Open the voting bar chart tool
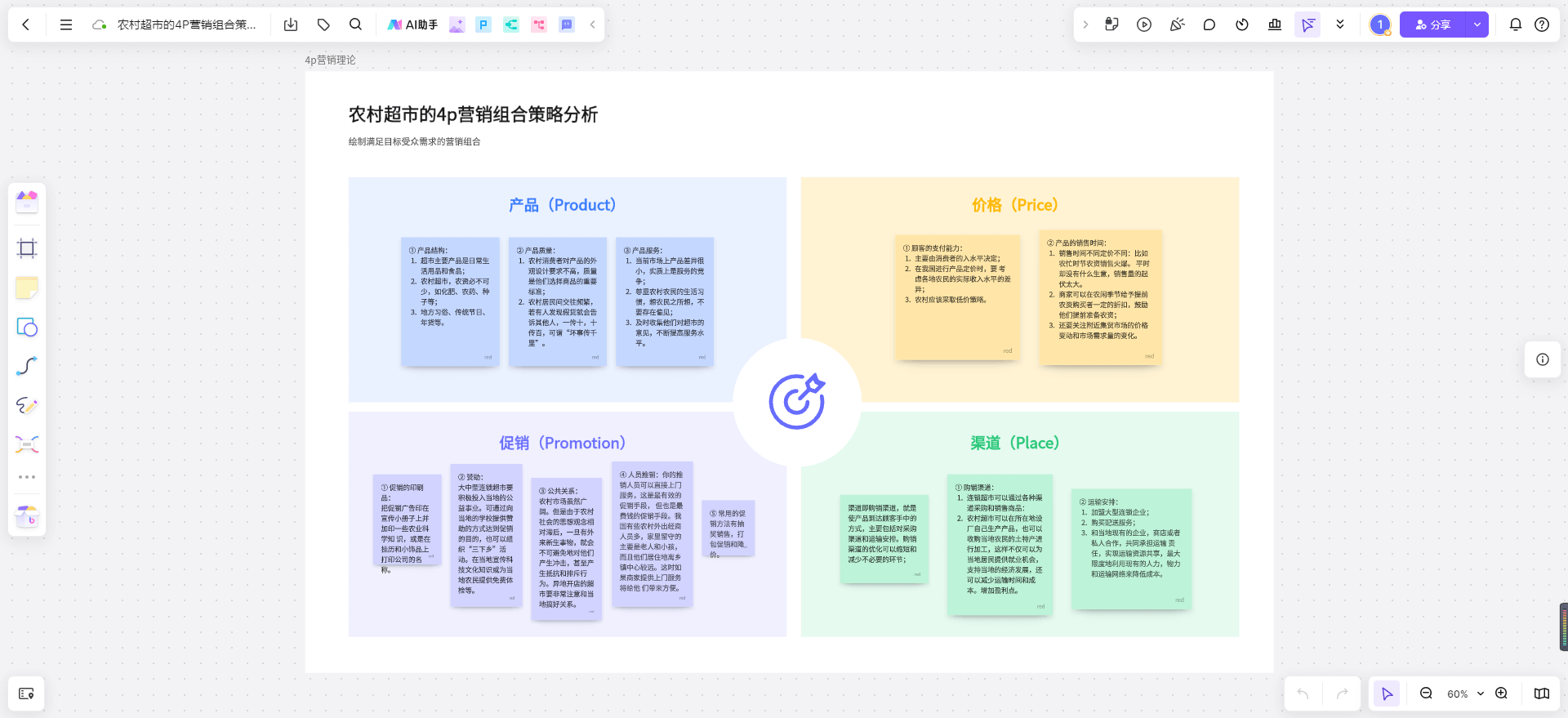This screenshot has height=718, width=1568. point(1275,25)
